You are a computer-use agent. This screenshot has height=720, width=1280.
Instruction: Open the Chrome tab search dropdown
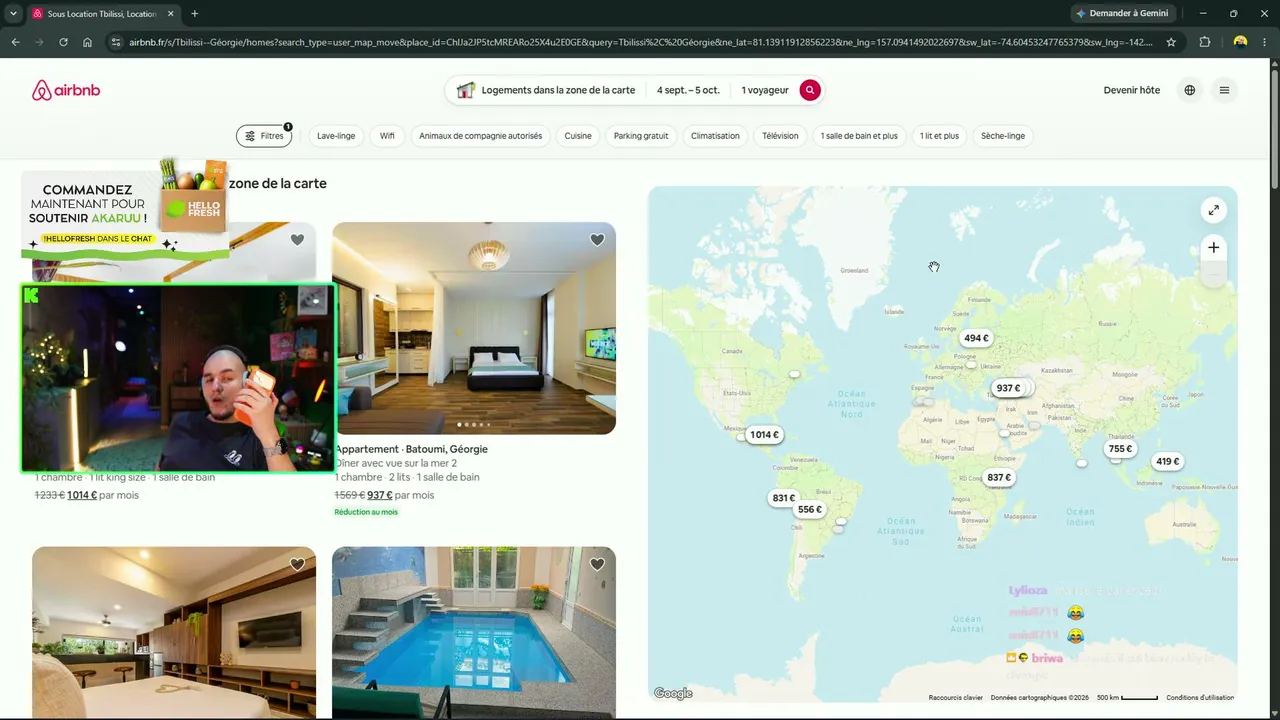tap(13, 14)
